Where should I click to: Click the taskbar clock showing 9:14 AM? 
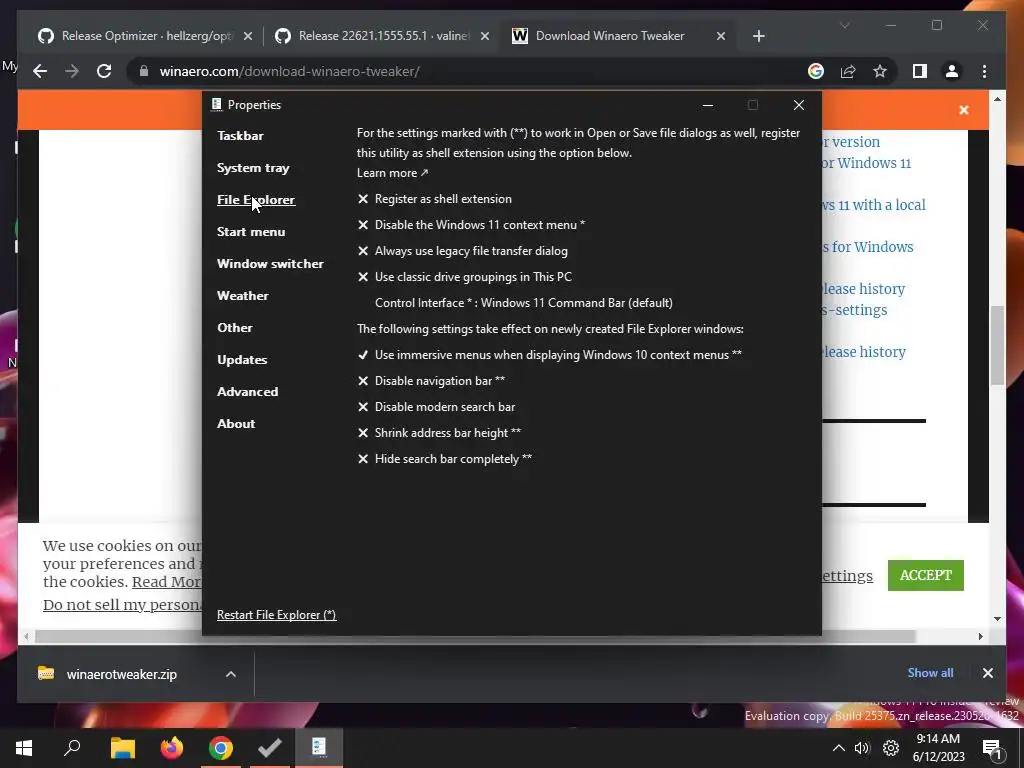(x=938, y=748)
